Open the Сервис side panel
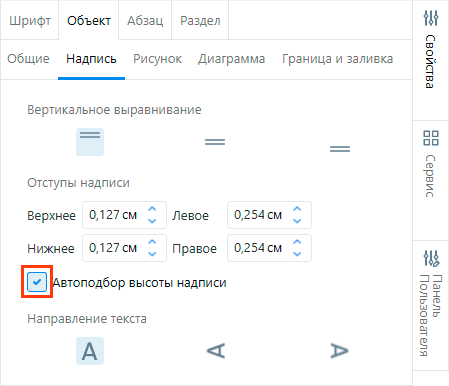The height and width of the screenshot is (386, 449). coord(431,180)
